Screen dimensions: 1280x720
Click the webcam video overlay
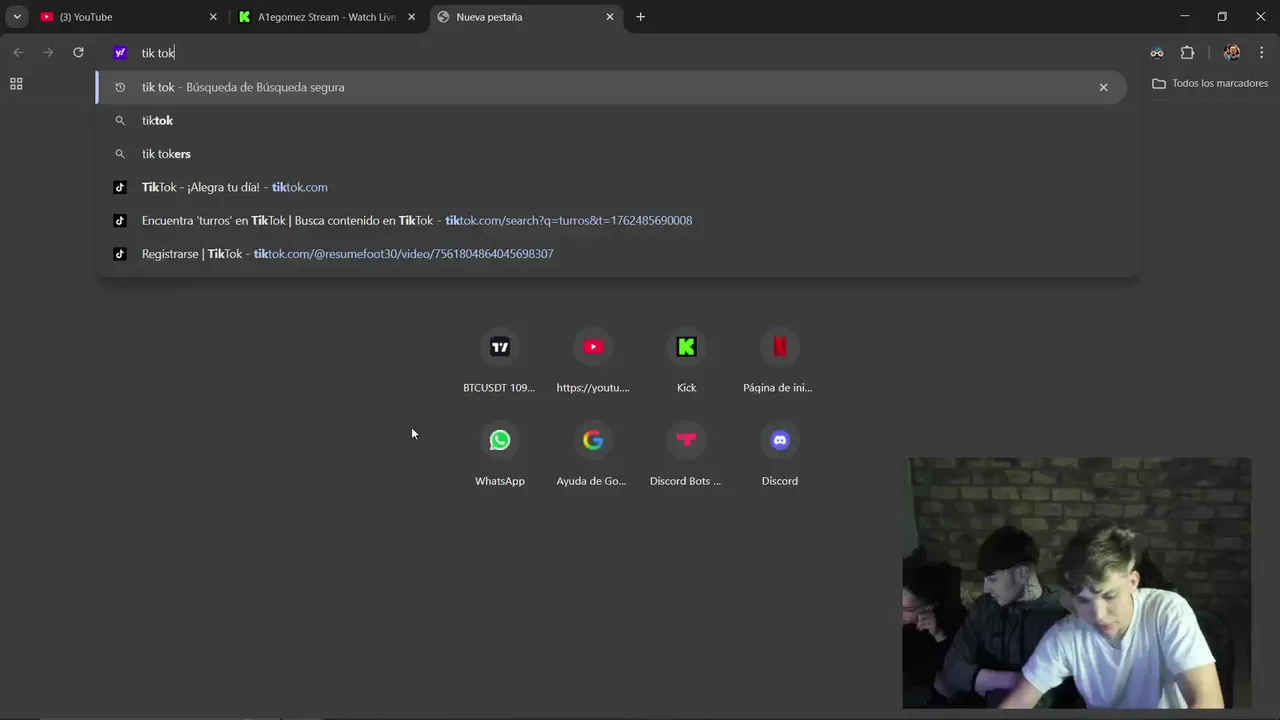tap(1076, 583)
